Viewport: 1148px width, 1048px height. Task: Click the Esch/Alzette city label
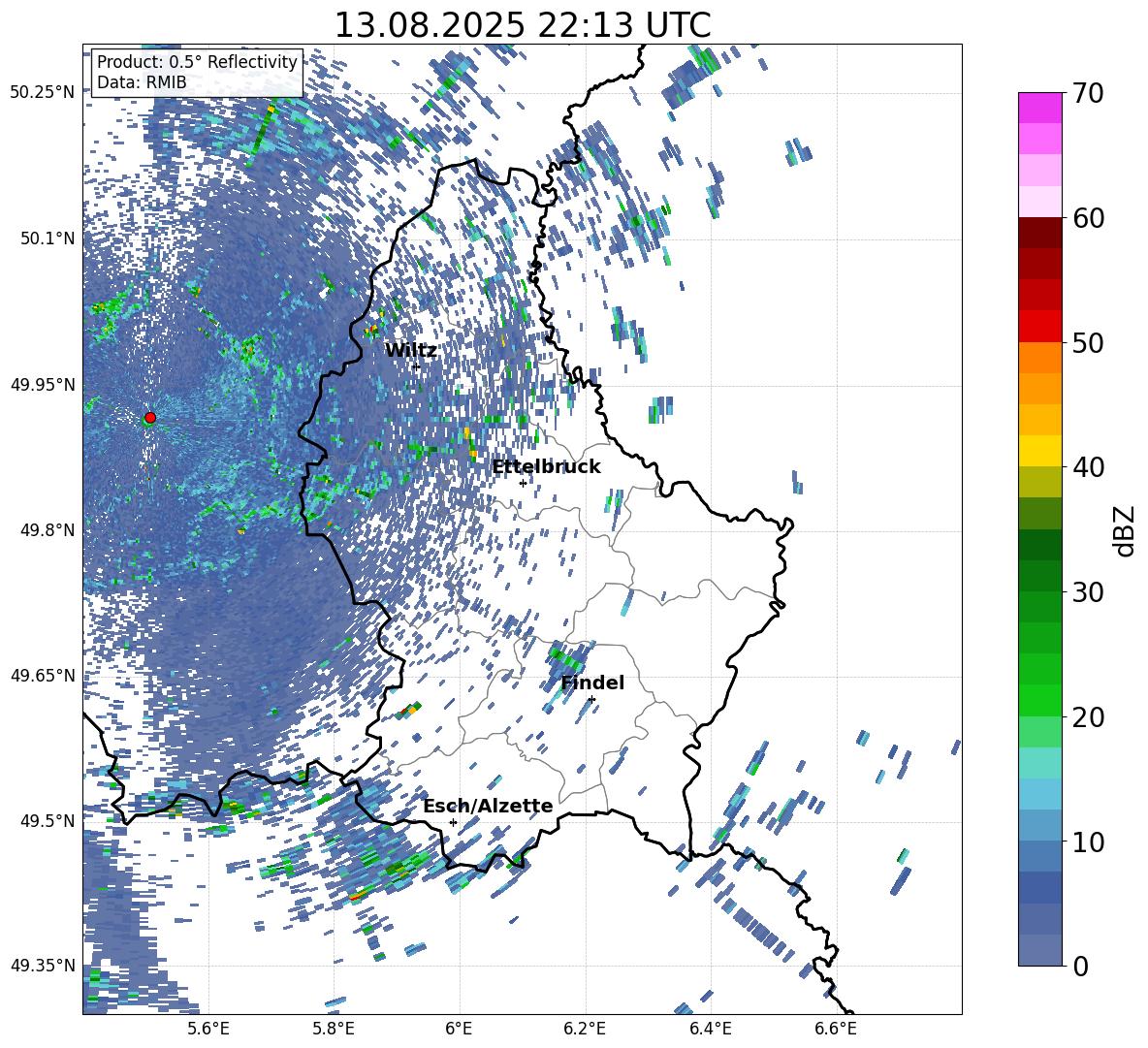(488, 806)
